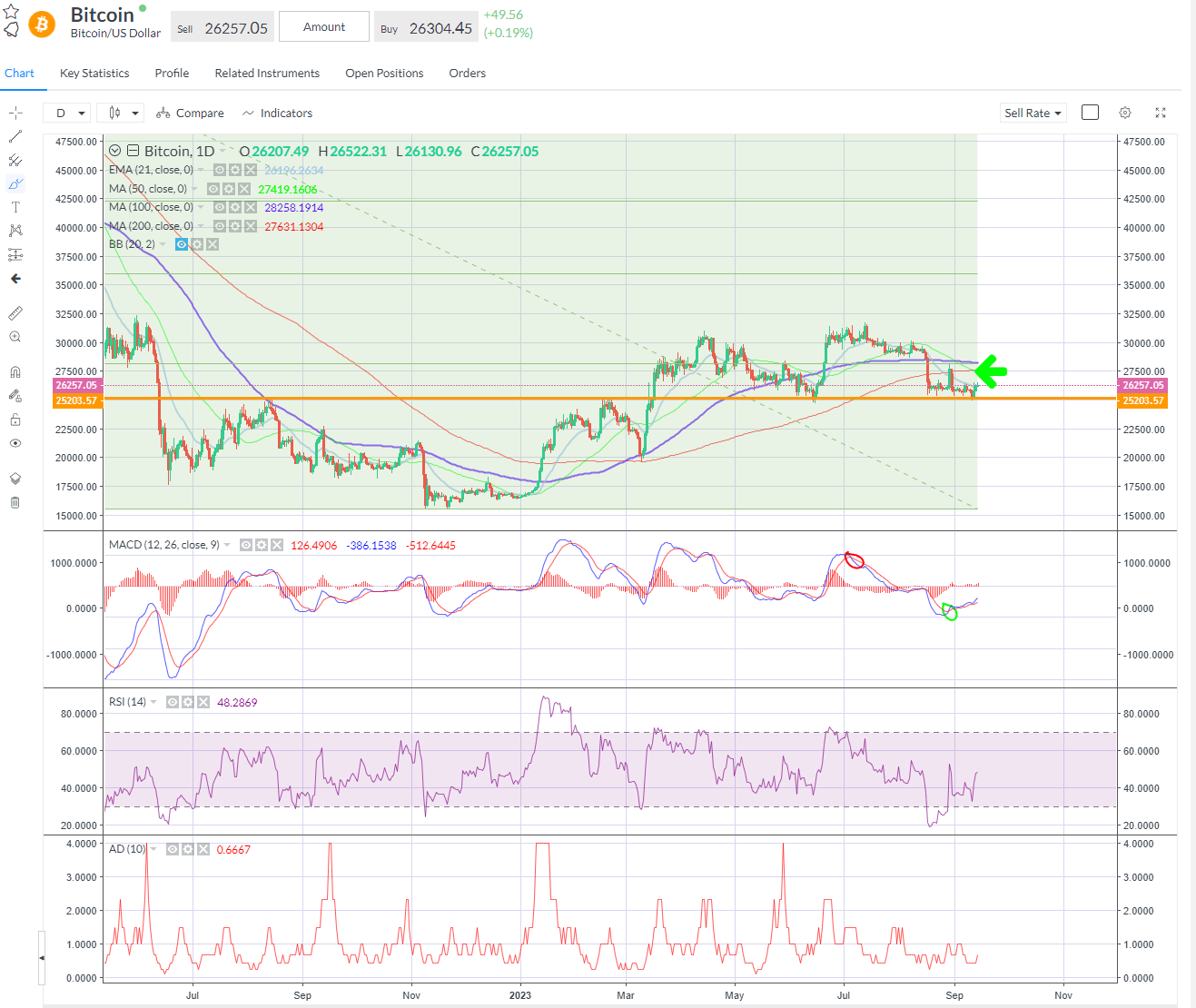The height and width of the screenshot is (1008, 1196).
Task: Hide the MA 200 line via eye icon
Action: [220, 226]
